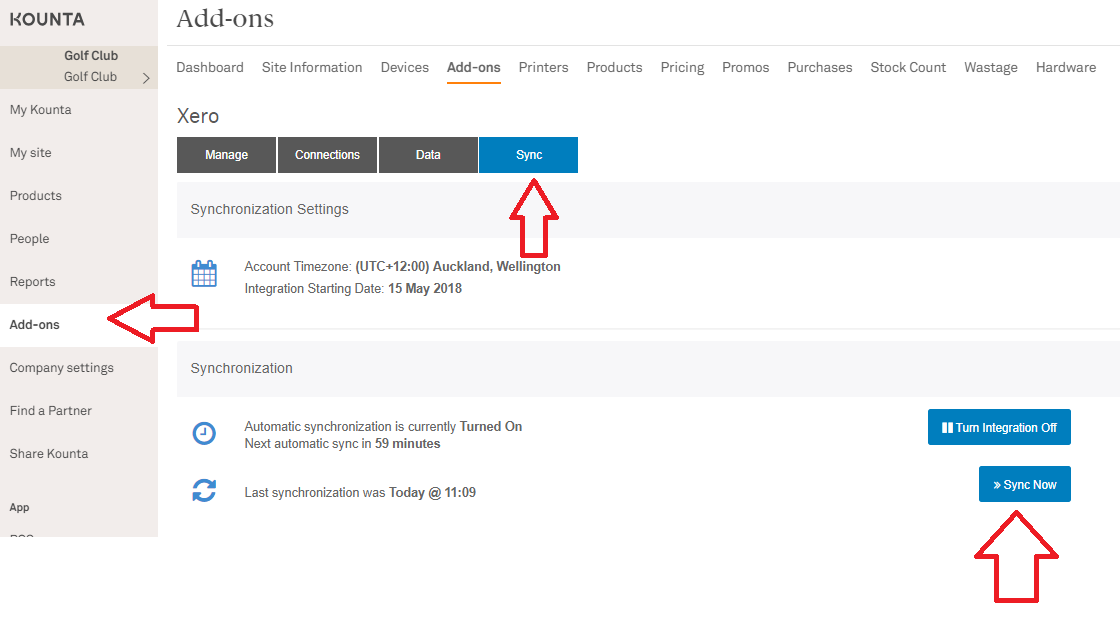Viewport: 1120px width, 623px height.
Task: Open the Stock Count tab
Action: (x=908, y=67)
